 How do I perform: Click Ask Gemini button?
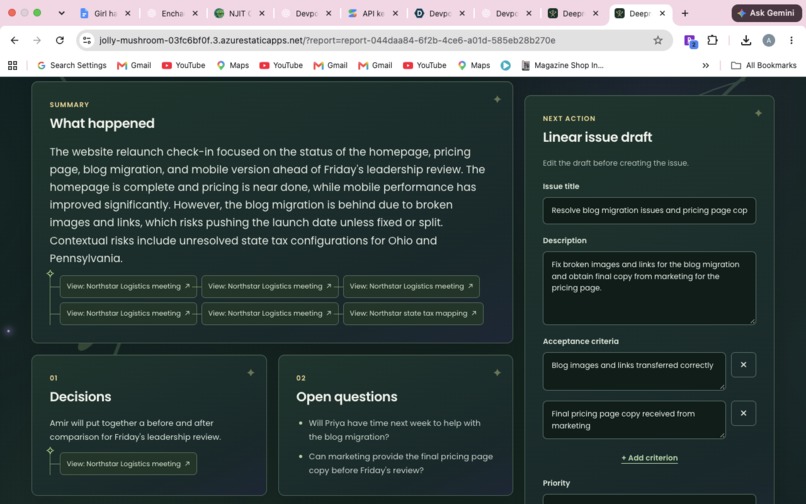[766, 13]
